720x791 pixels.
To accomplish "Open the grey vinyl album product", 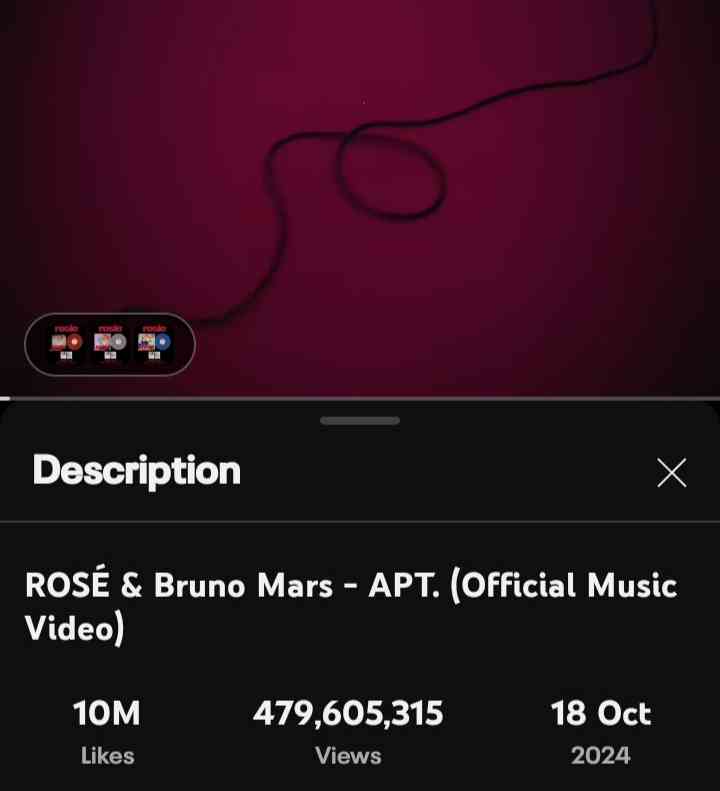I will [x=110, y=343].
